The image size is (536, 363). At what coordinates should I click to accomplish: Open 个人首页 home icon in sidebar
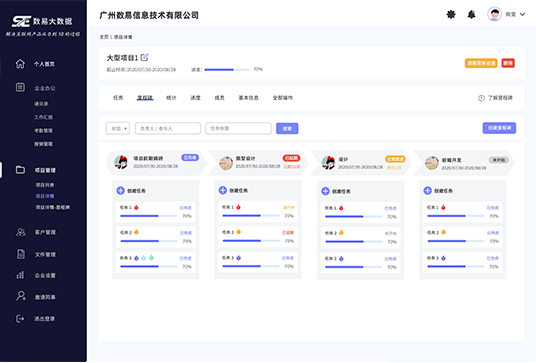click(20, 64)
